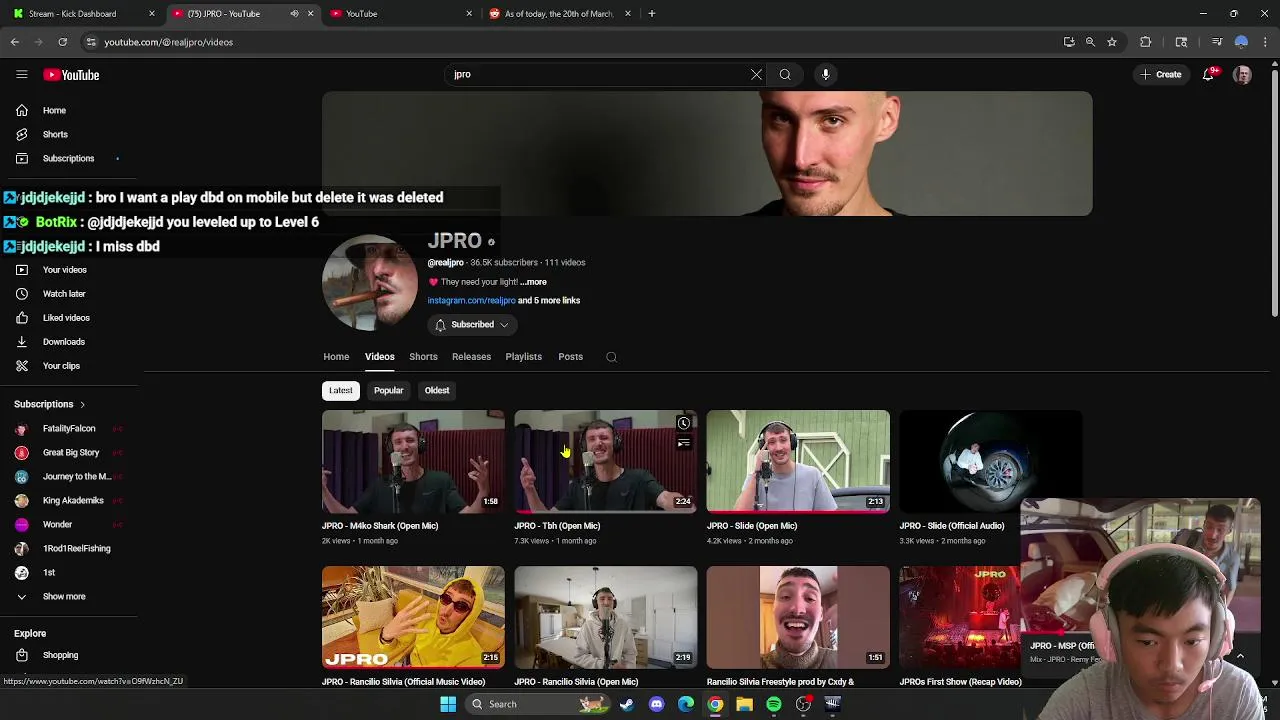
Task: Open the FatalityFalcon subscription channel
Action: click(69, 429)
